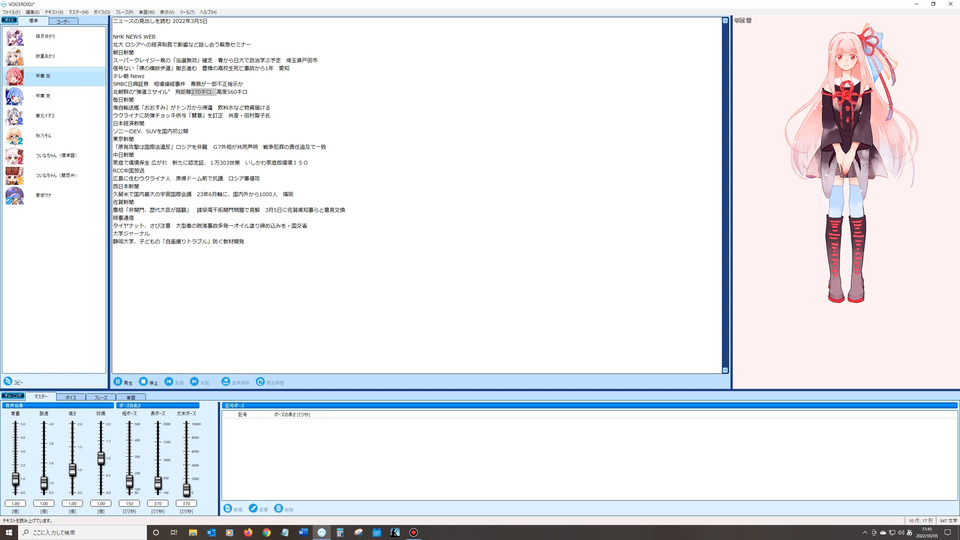
Task: Switch to the ボイス tuning tab
Action: point(70,397)
